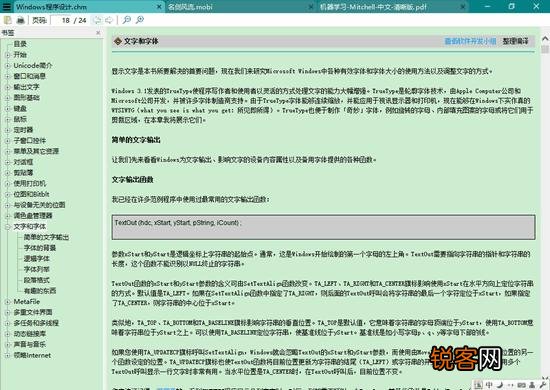Select 剪贴簿 bookmark
The width and height of the screenshot is (550, 390).
pos(23,173)
